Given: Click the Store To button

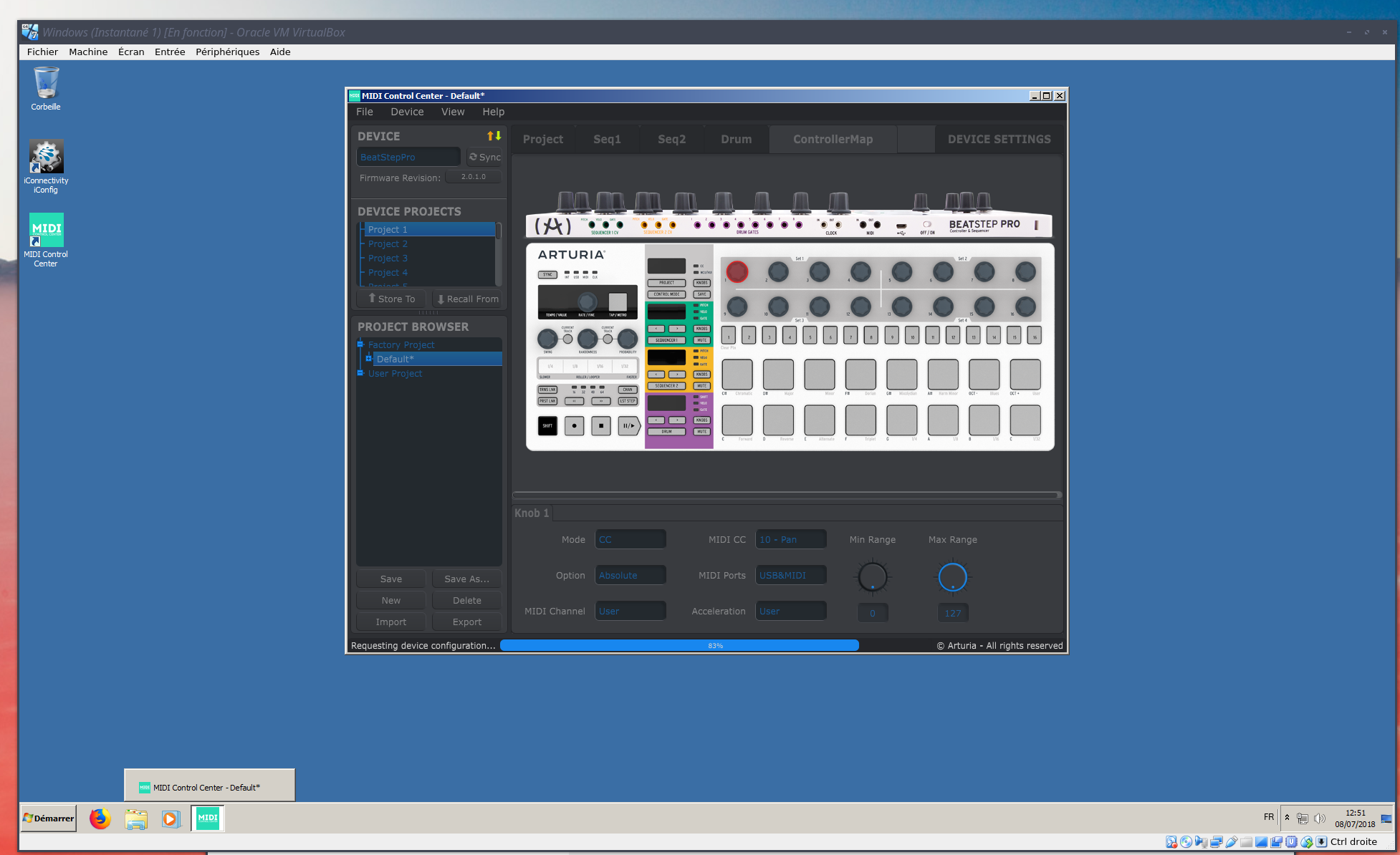Looking at the screenshot, I should (391, 299).
